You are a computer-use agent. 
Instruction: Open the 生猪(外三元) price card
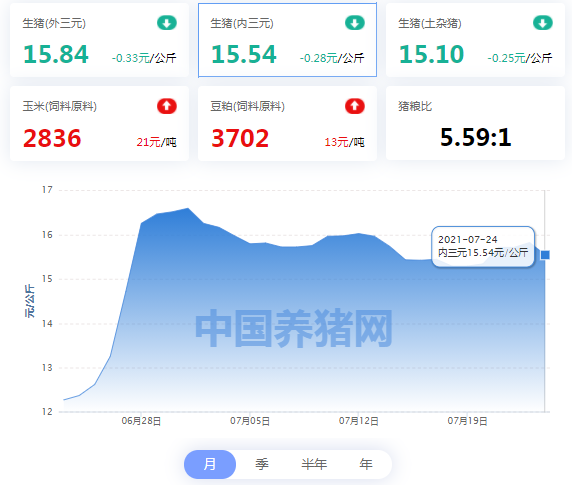pos(99,40)
